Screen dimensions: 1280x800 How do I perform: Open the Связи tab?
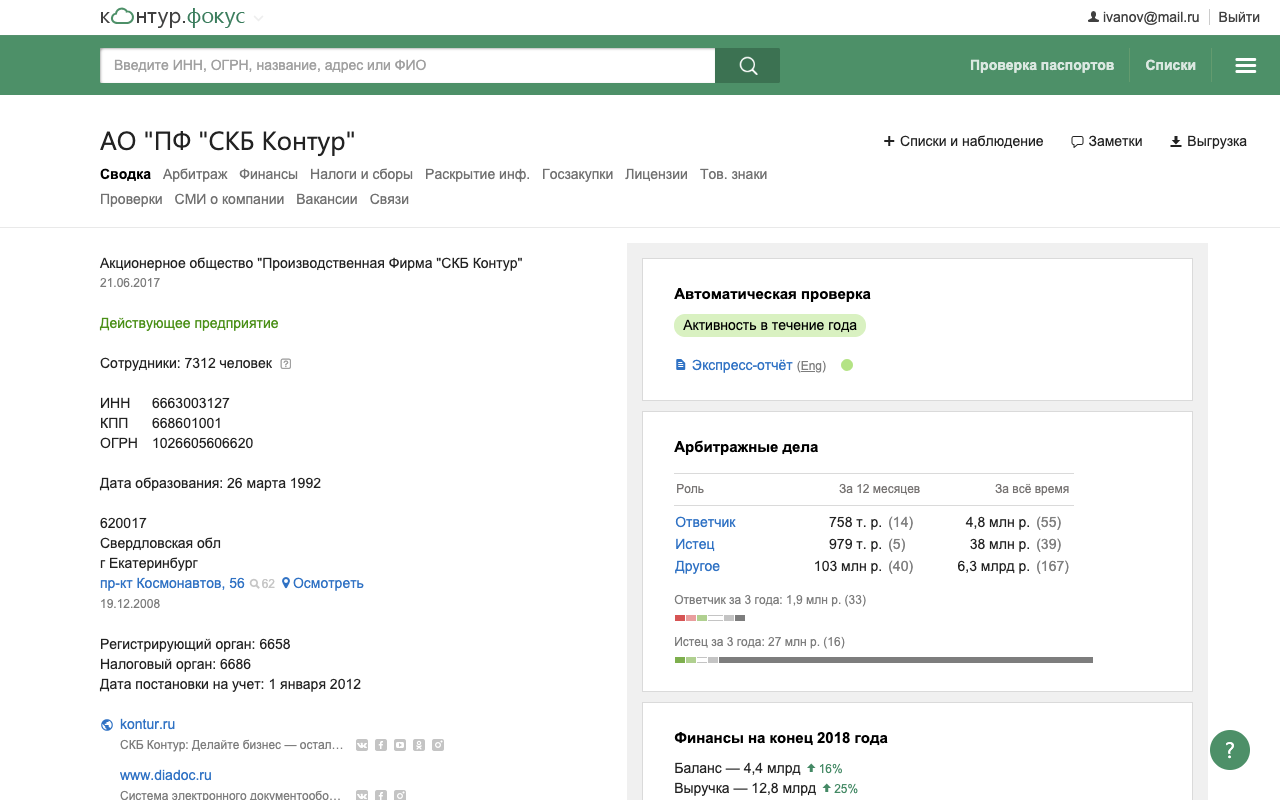(389, 199)
